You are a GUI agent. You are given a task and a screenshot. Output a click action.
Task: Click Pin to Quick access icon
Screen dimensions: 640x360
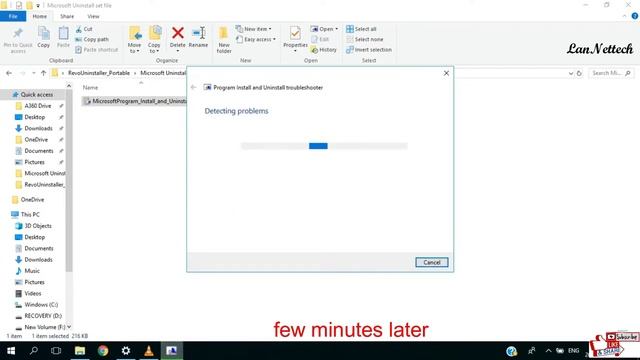coord(18,40)
